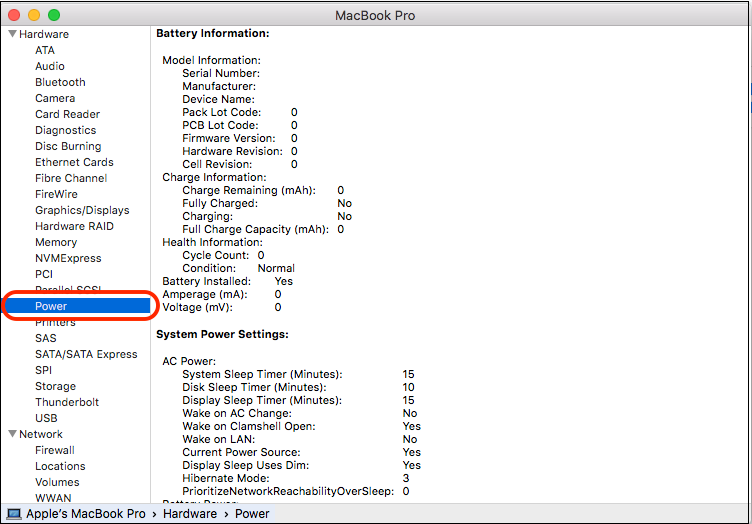The height and width of the screenshot is (524, 752).
Task: Open the Fibre Channel entry
Action: click(70, 178)
